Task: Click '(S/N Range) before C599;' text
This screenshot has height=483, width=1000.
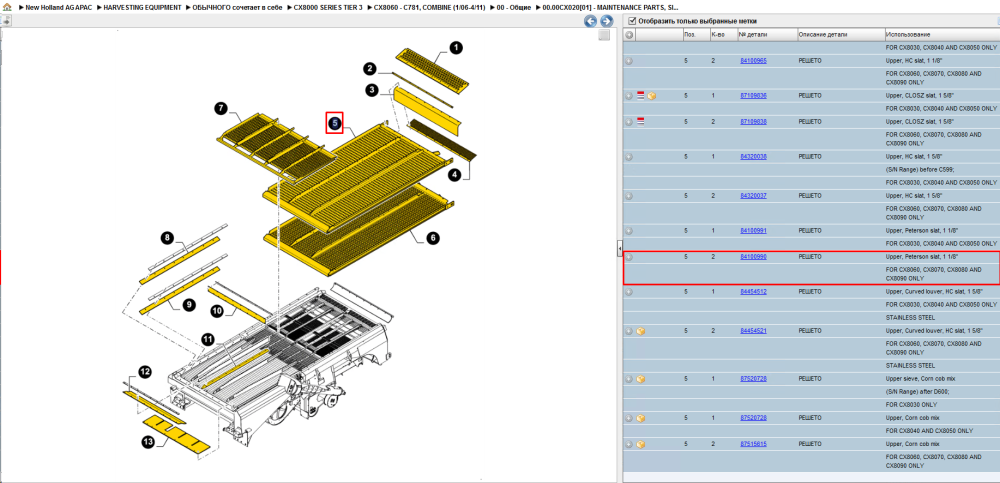Action: pos(919,170)
